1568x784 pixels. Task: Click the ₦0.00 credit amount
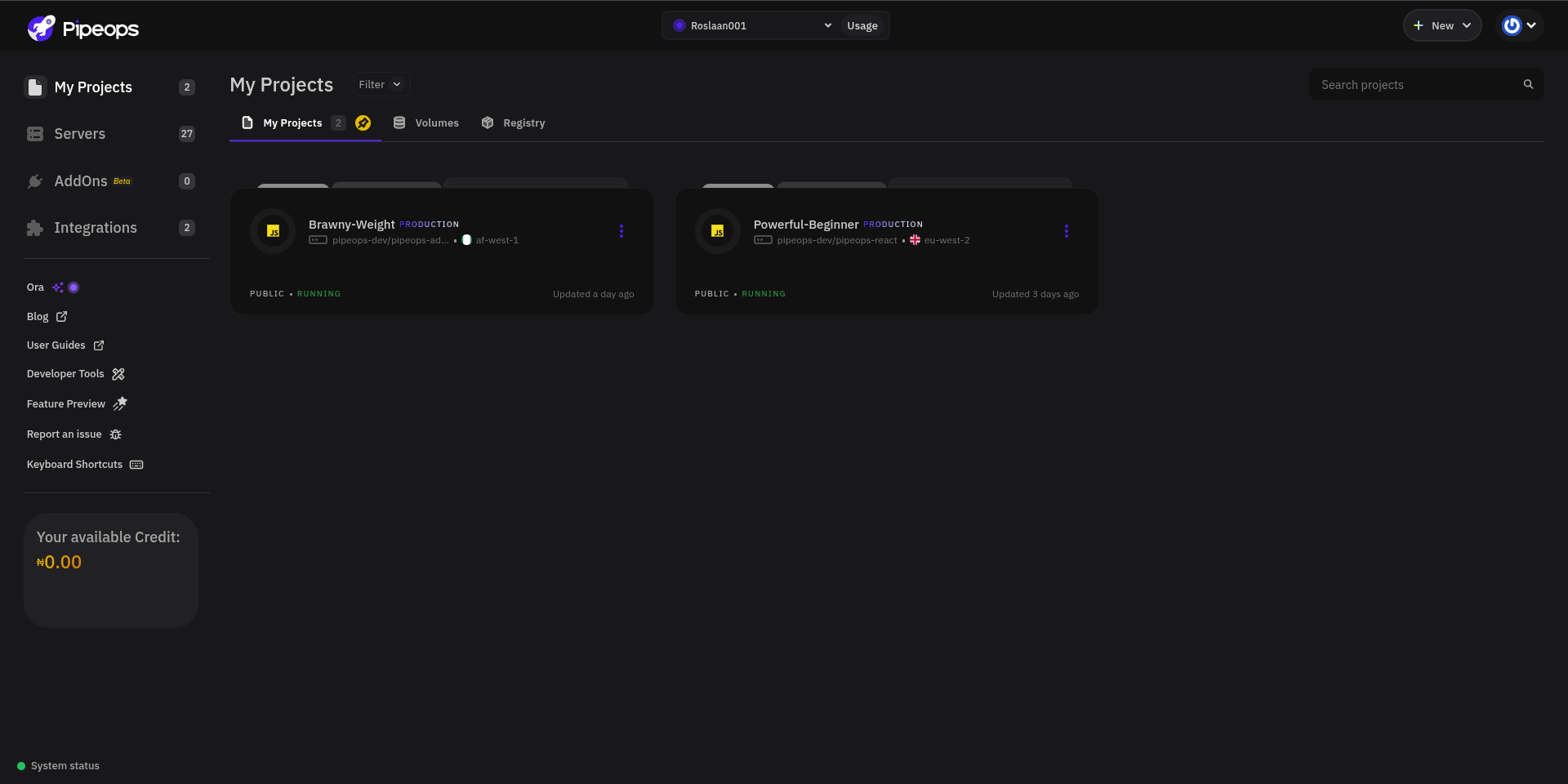tap(59, 562)
